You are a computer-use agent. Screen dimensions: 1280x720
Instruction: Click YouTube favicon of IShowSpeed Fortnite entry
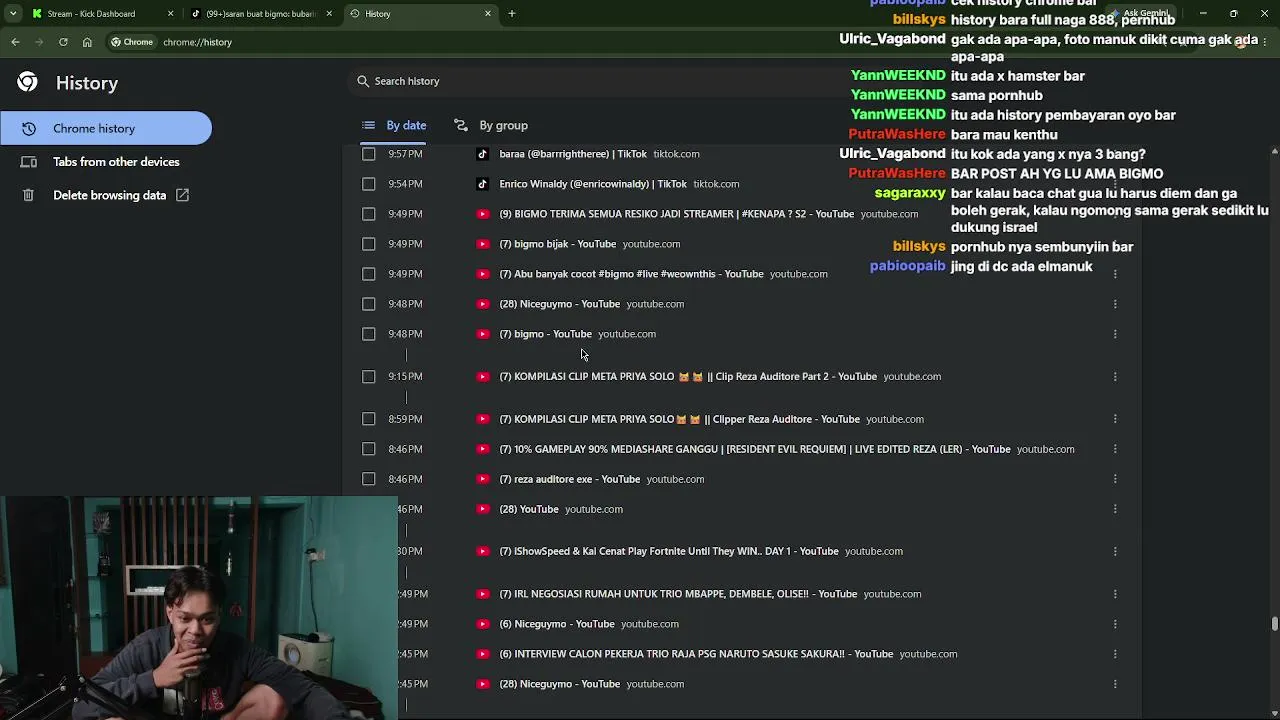pos(483,551)
